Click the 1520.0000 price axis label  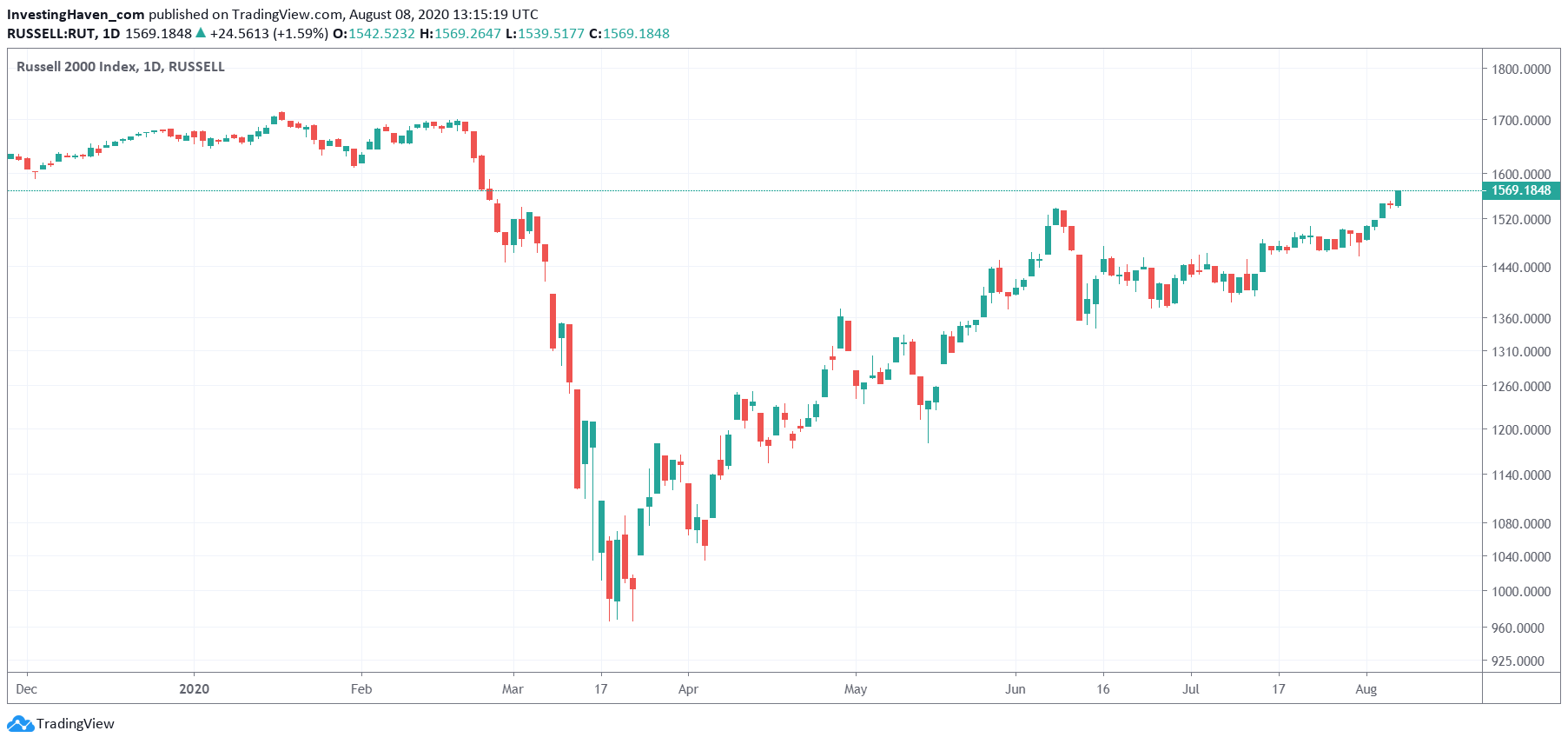(x=1521, y=219)
